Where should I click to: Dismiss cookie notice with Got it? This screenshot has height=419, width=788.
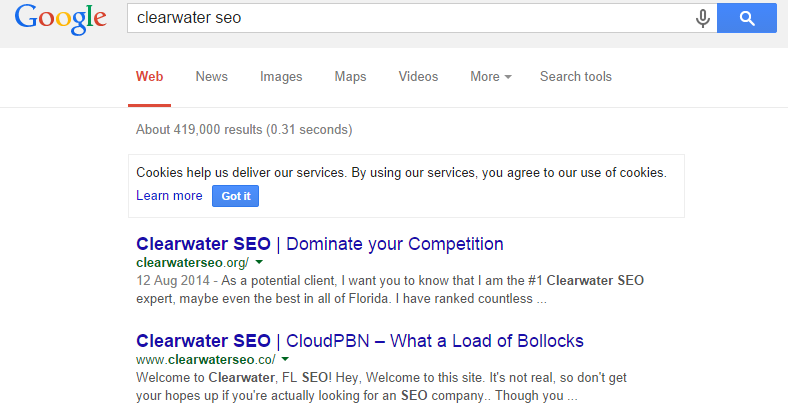236,196
